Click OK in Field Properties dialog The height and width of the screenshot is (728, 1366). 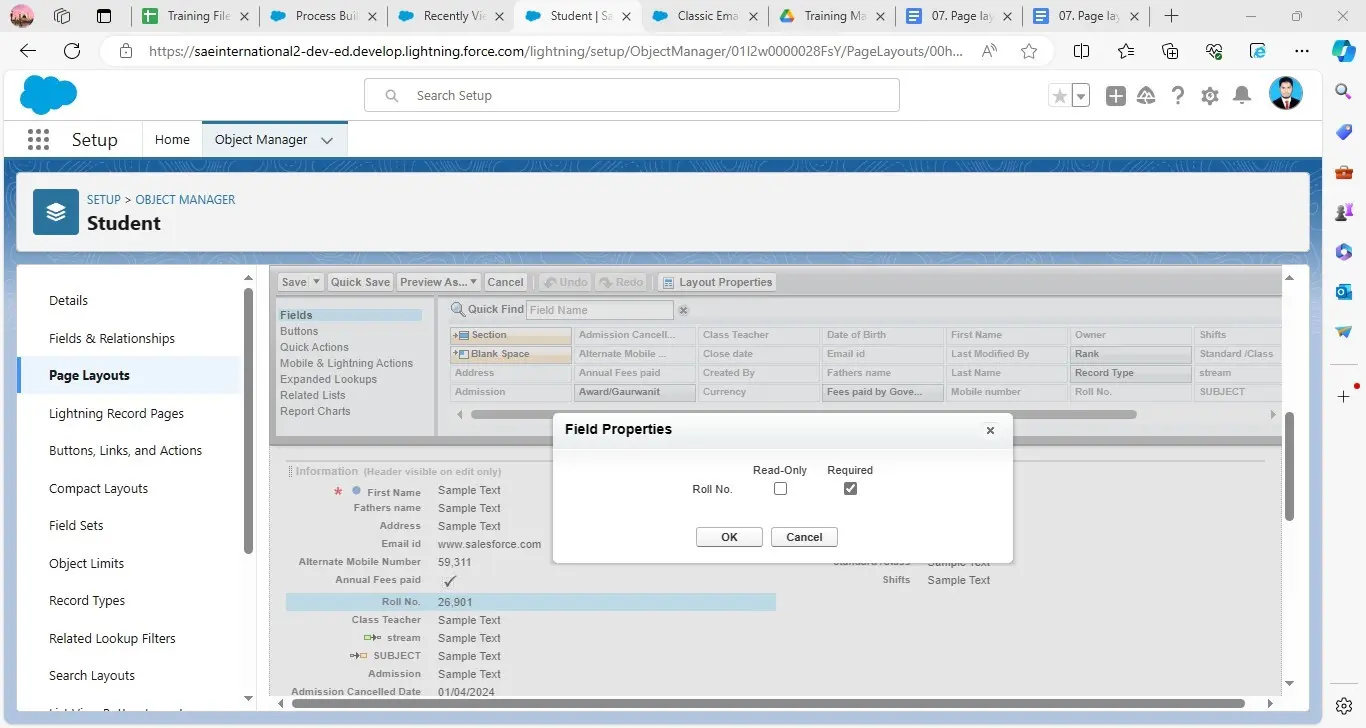(x=729, y=537)
